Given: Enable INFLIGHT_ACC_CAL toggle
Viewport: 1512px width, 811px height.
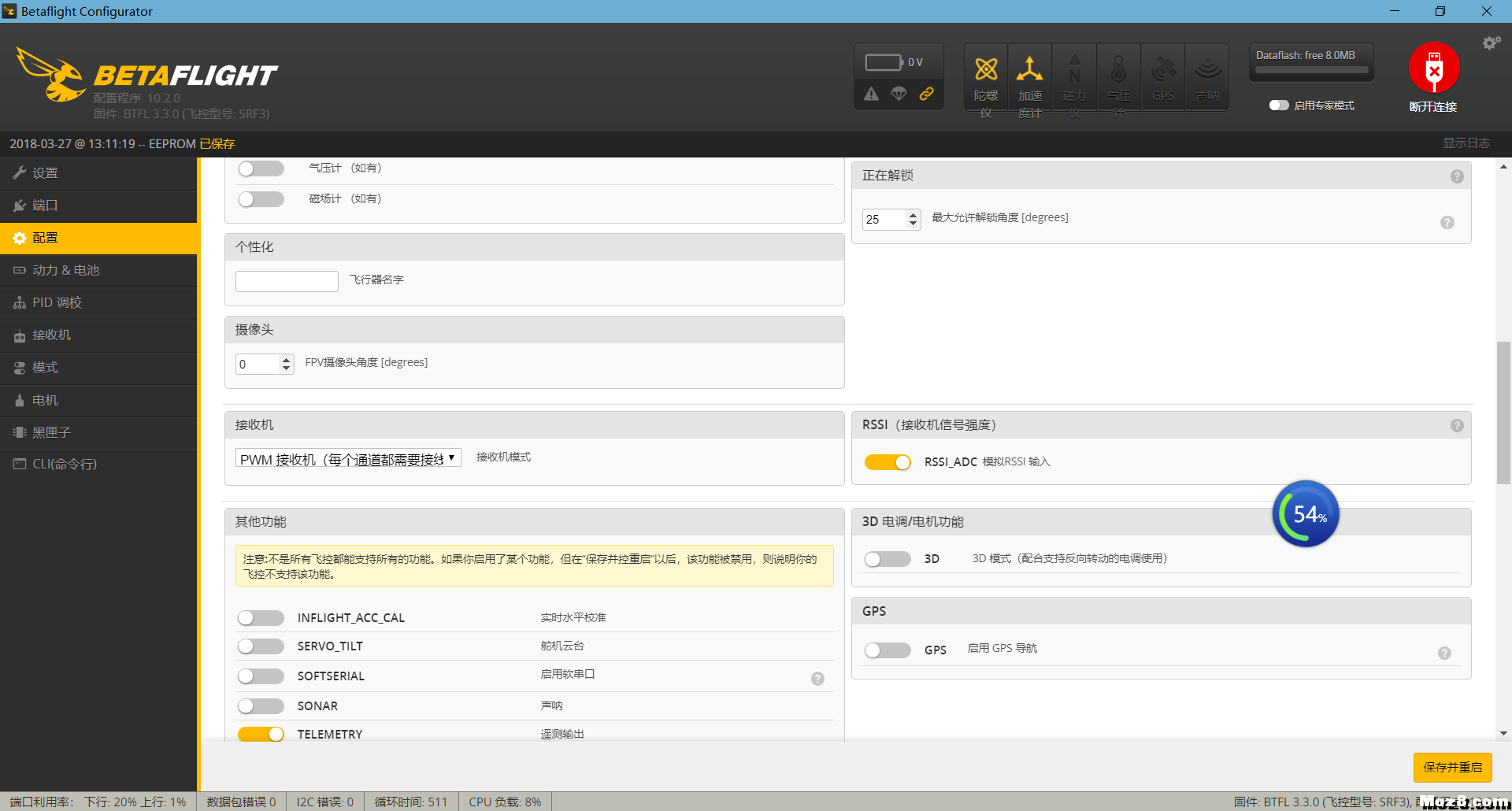Looking at the screenshot, I should [x=261, y=618].
